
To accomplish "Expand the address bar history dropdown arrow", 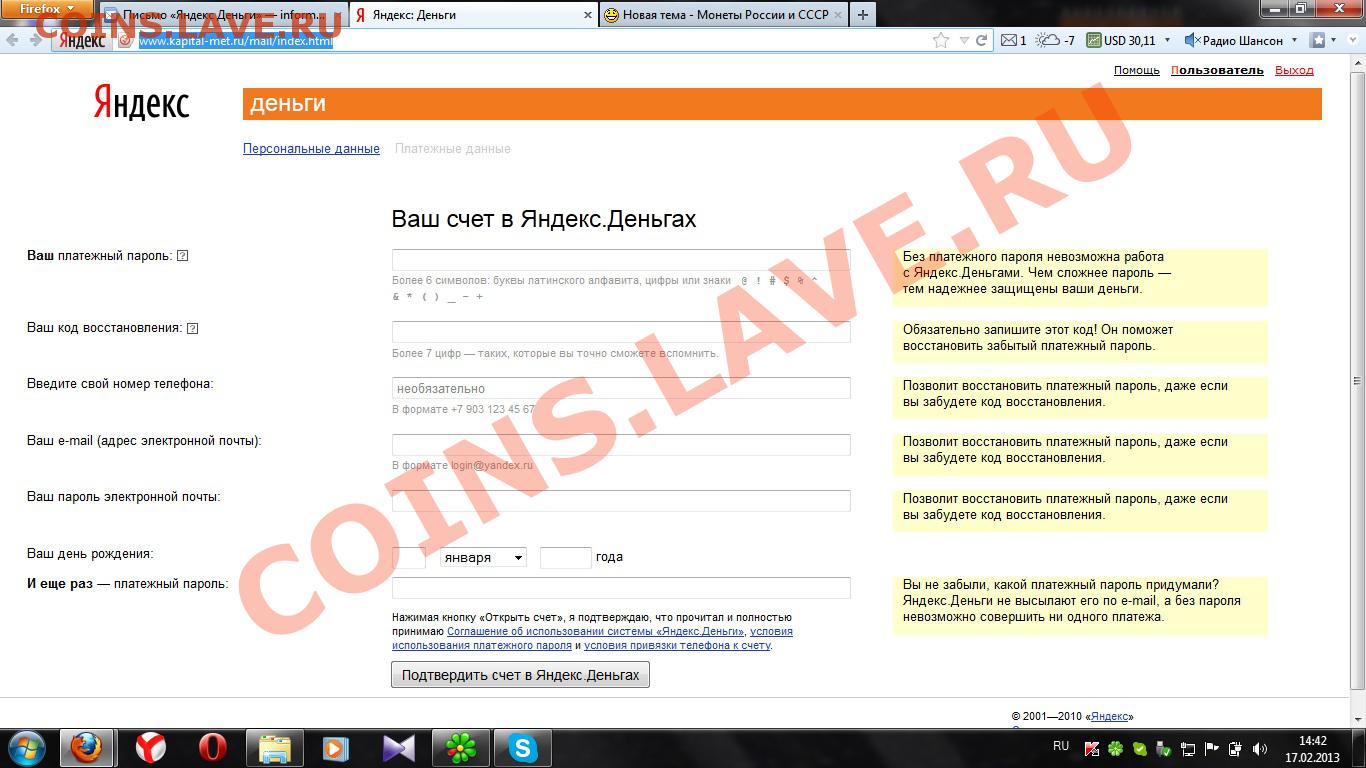I will tap(964, 41).
